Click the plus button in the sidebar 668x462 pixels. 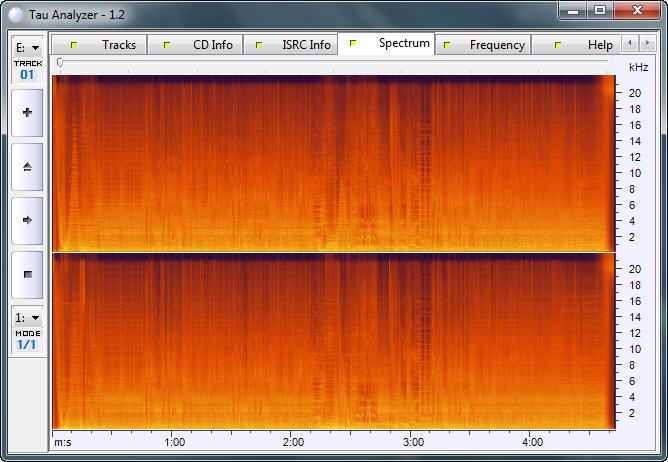(27, 113)
